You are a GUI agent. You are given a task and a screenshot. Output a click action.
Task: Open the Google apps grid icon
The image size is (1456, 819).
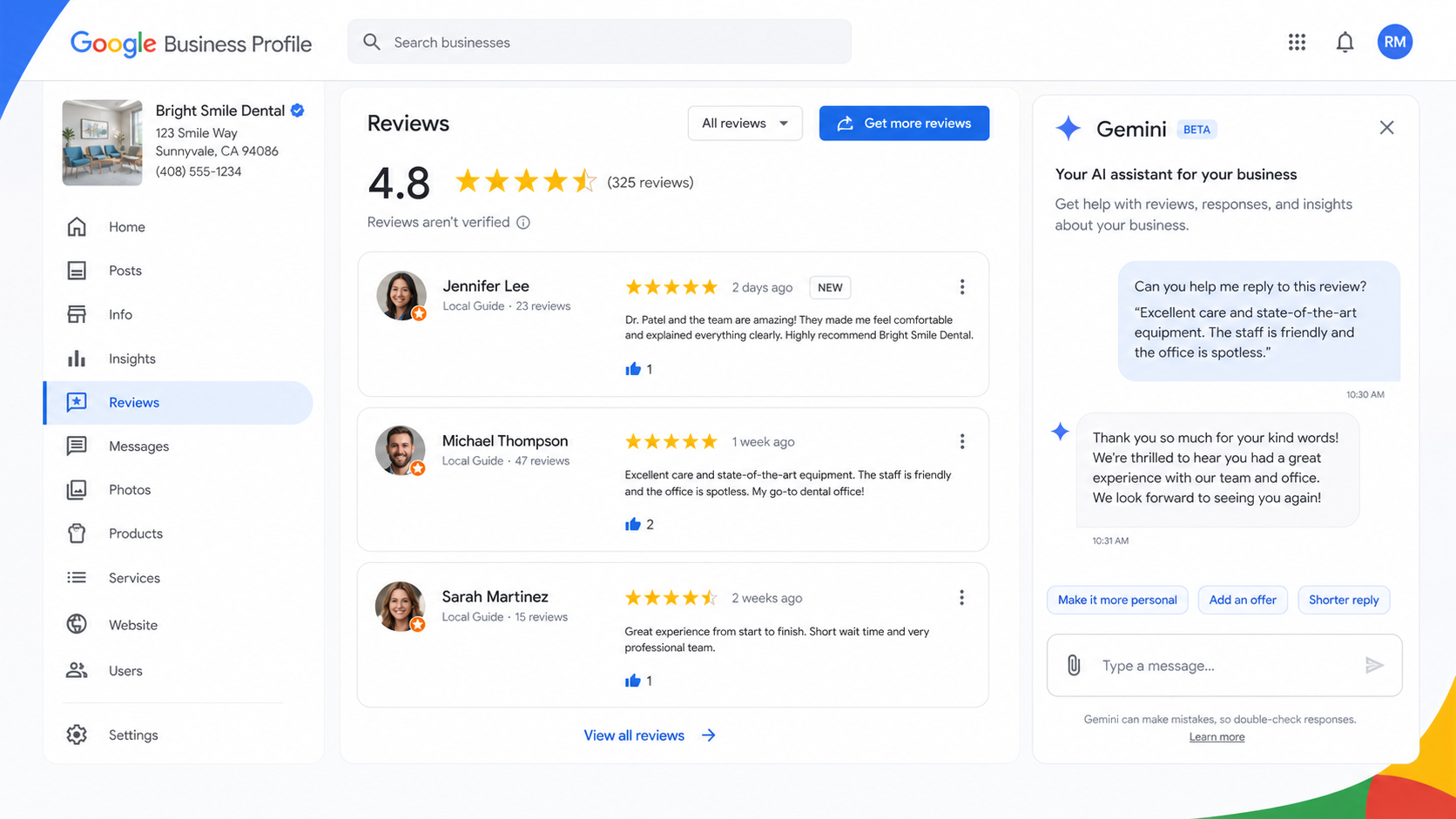tap(1297, 42)
